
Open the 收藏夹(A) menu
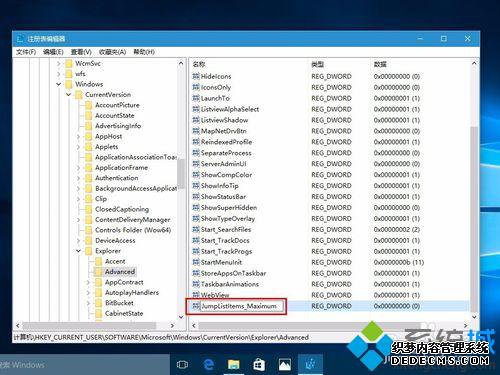(x=112, y=52)
